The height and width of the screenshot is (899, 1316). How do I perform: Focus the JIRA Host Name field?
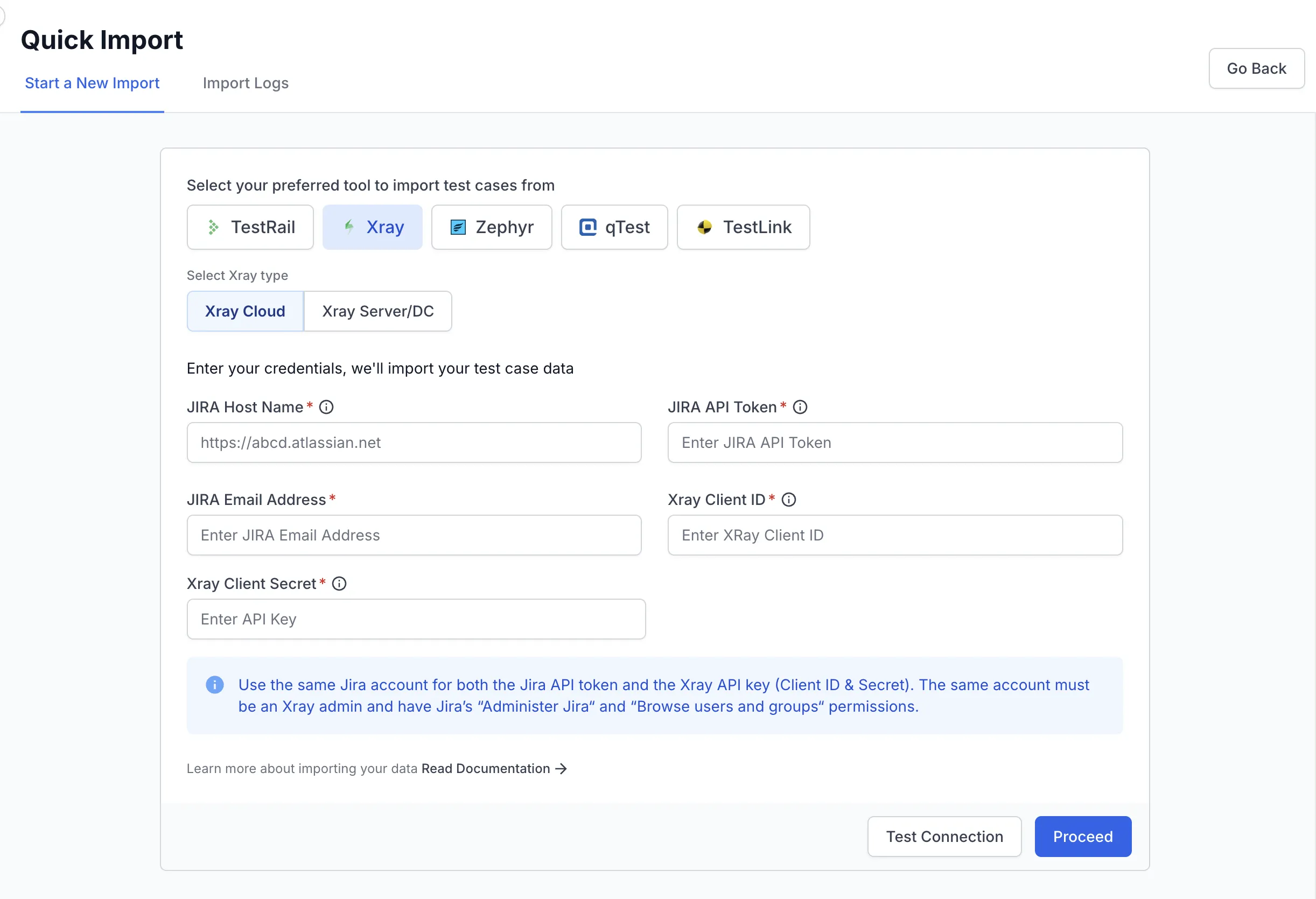[x=414, y=443]
